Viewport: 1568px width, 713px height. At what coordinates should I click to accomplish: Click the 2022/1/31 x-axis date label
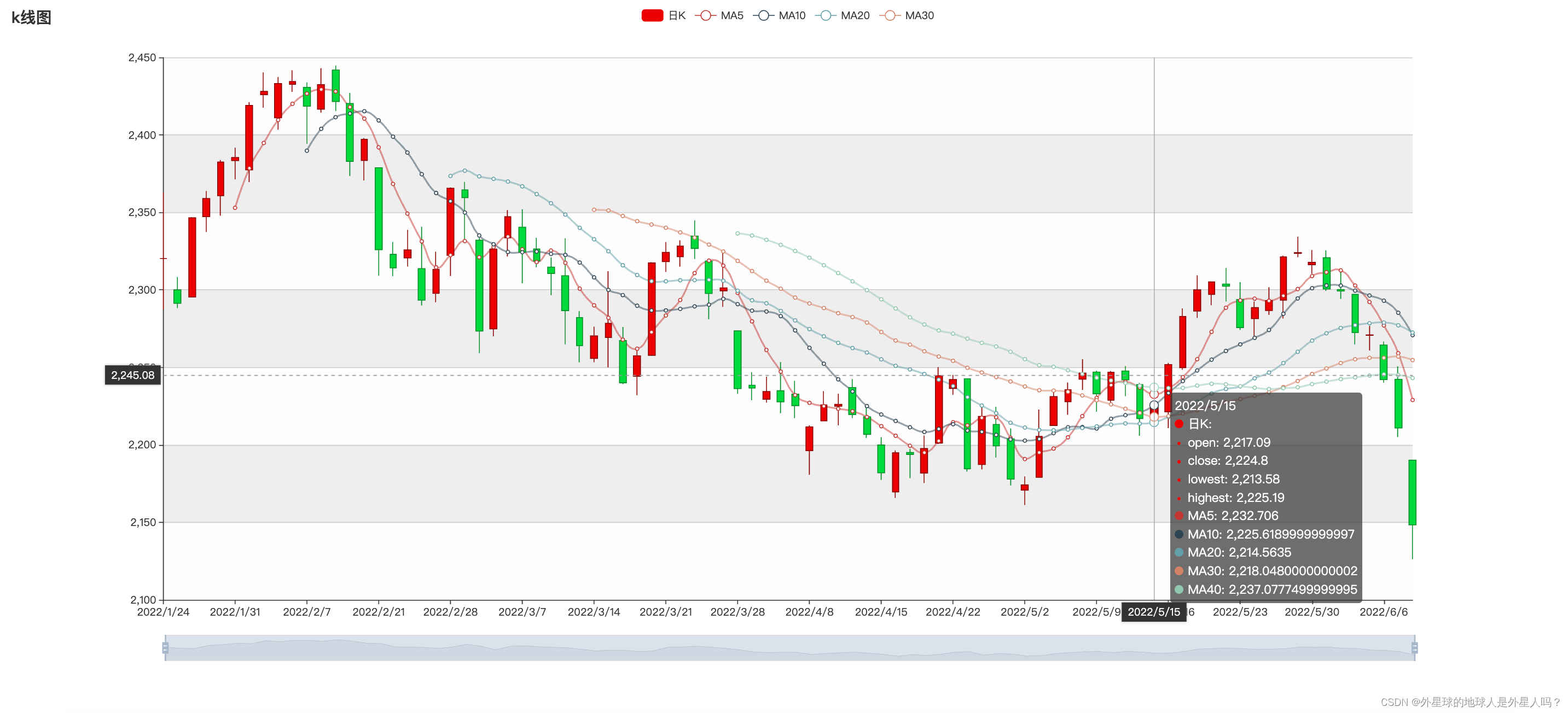pyautogui.click(x=235, y=612)
